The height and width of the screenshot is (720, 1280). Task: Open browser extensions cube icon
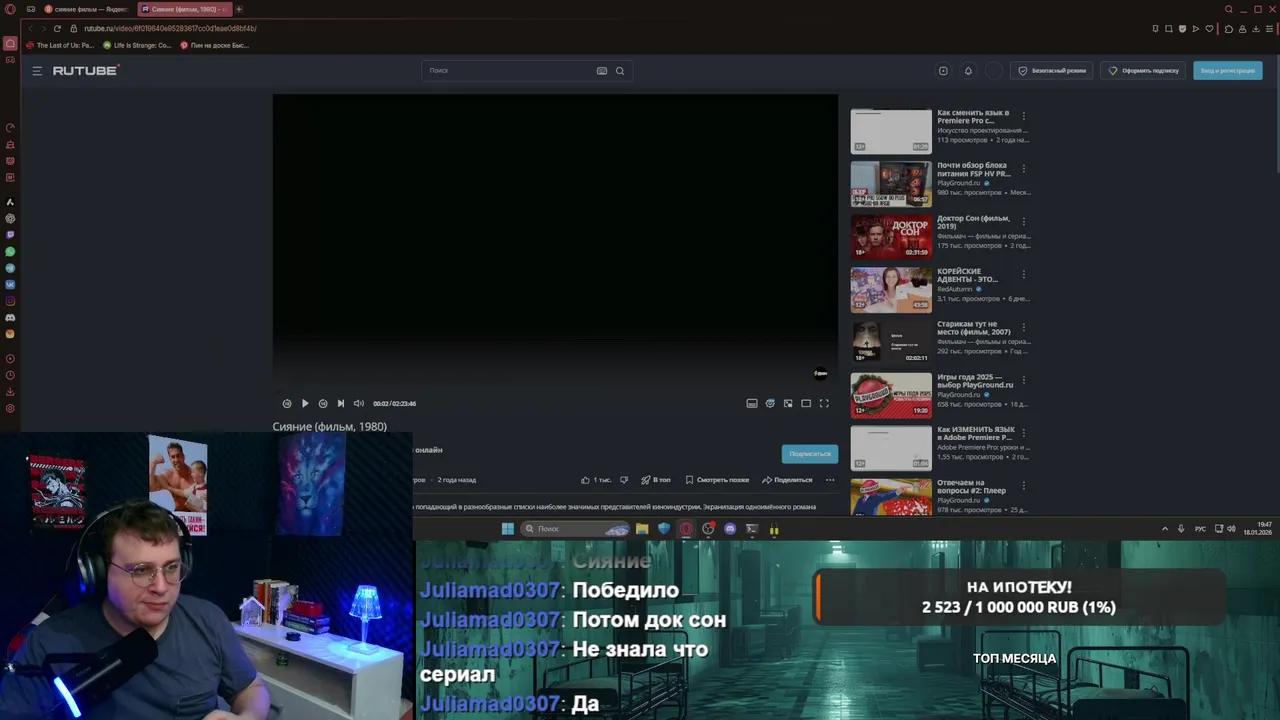click(x=1229, y=28)
